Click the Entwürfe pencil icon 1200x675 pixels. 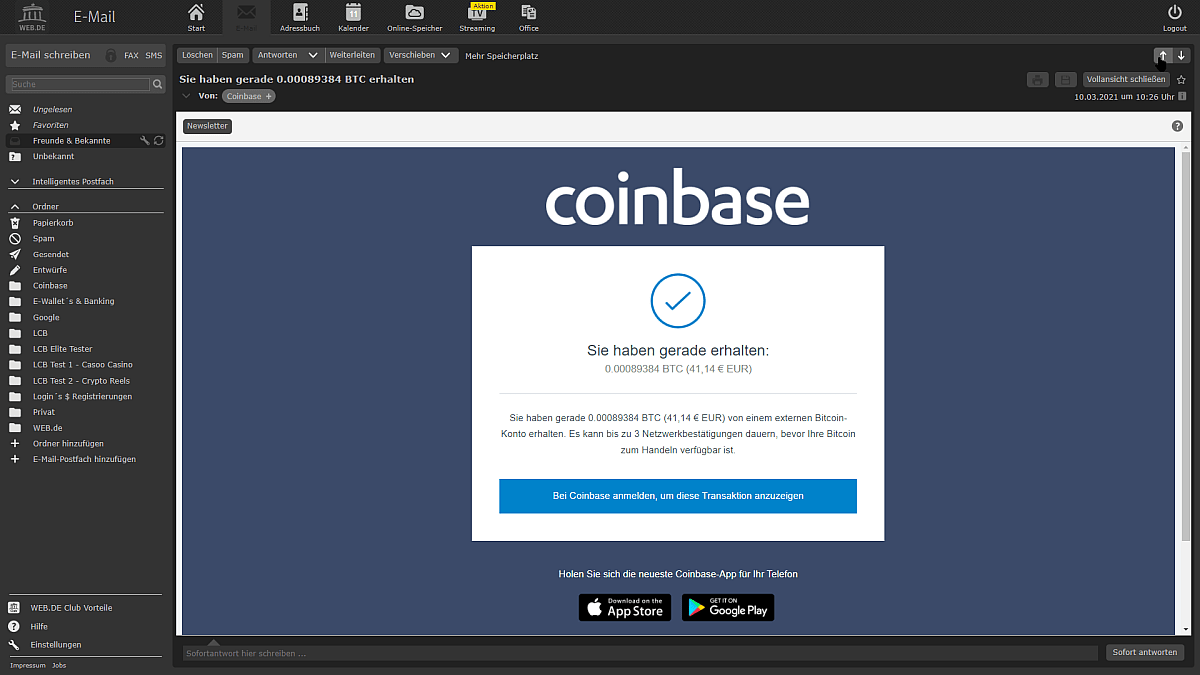(x=15, y=270)
